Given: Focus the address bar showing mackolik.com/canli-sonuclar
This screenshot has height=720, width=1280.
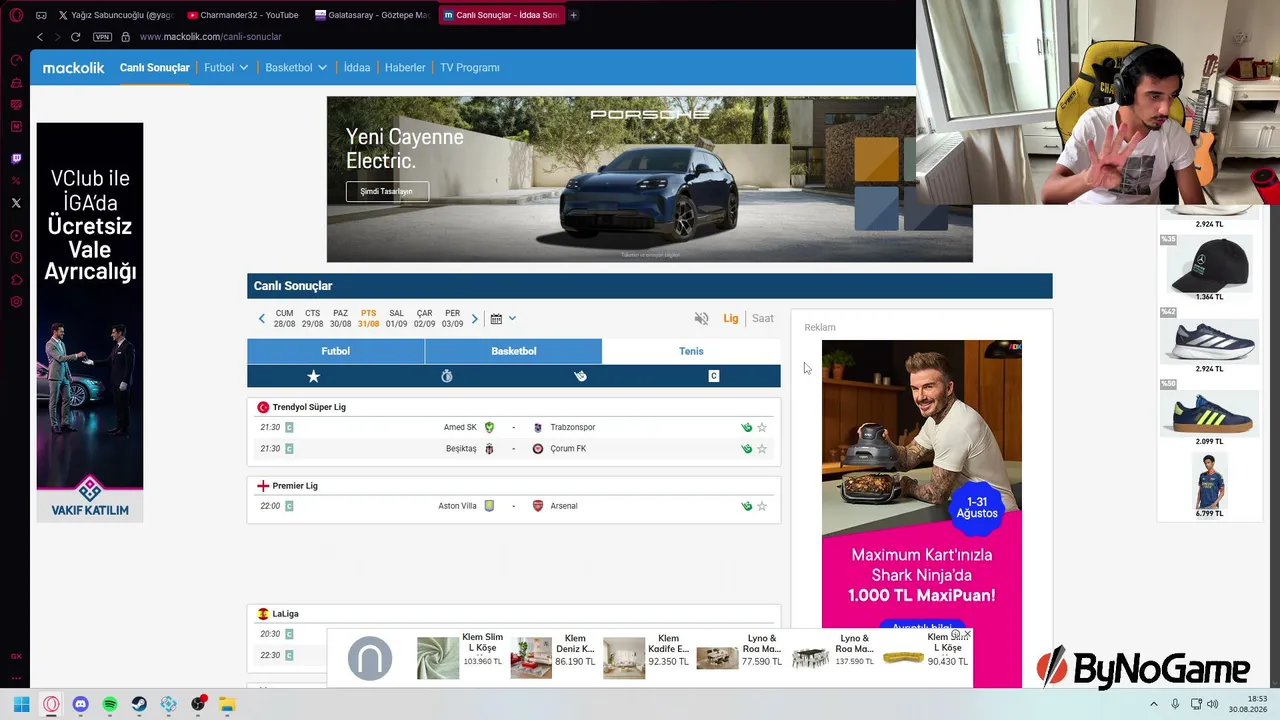Looking at the screenshot, I should tap(210, 37).
